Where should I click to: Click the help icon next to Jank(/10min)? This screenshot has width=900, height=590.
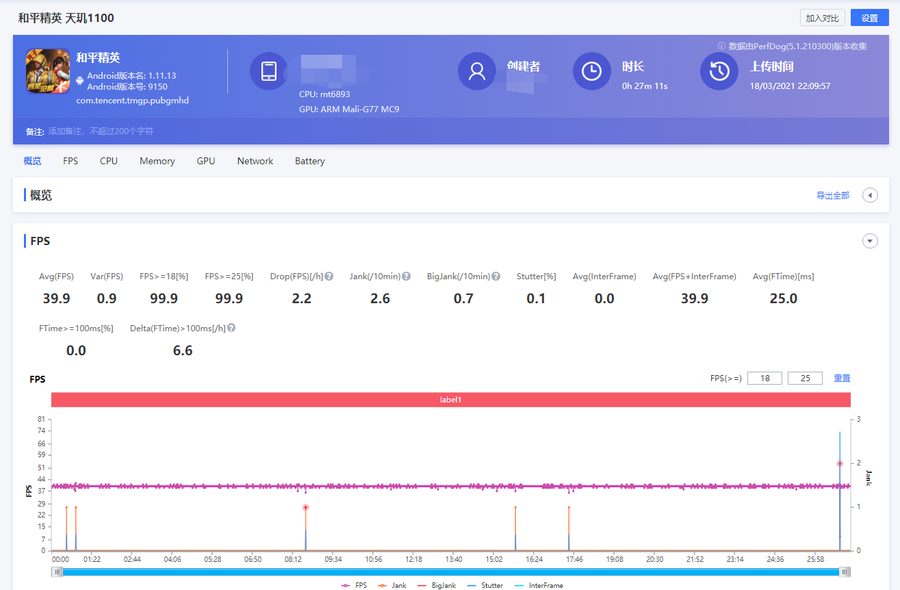[406, 276]
